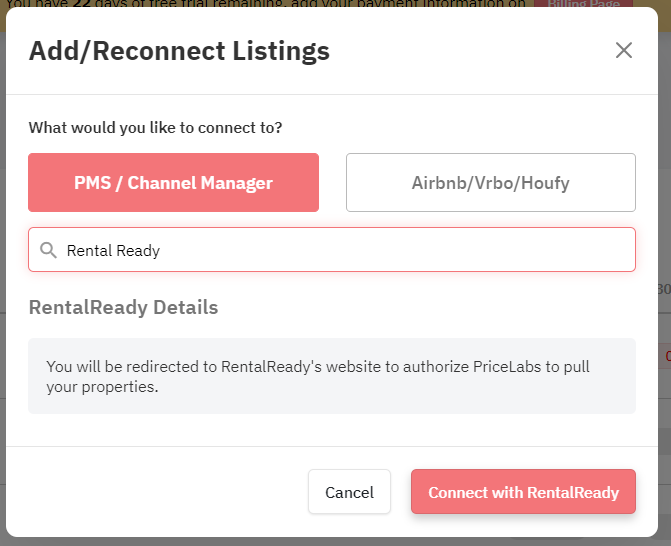The width and height of the screenshot is (671, 546).
Task: Click 'your properties.' in the notice text
Action: pyautogui.click(x=102, y=387)
